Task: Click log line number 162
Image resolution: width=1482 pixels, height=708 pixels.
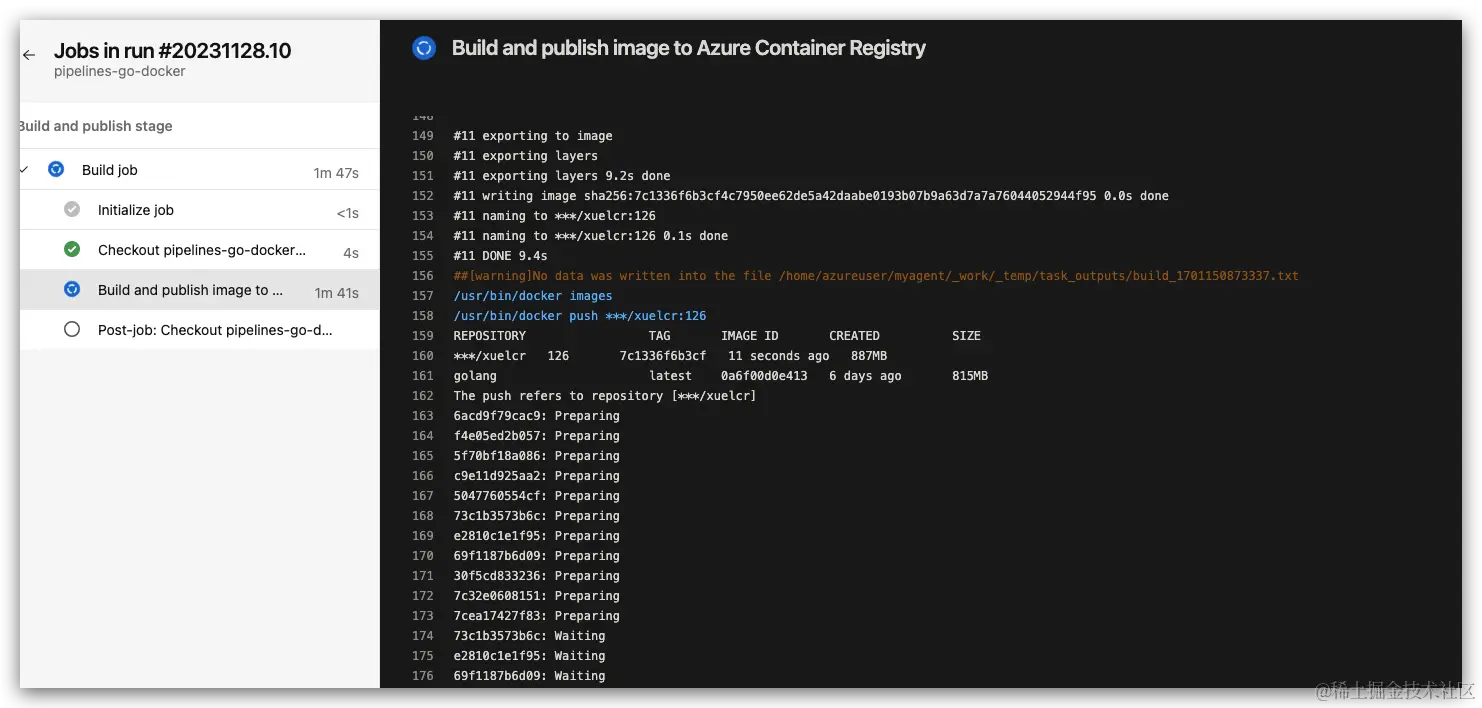Action: click(x=423, y=396)
